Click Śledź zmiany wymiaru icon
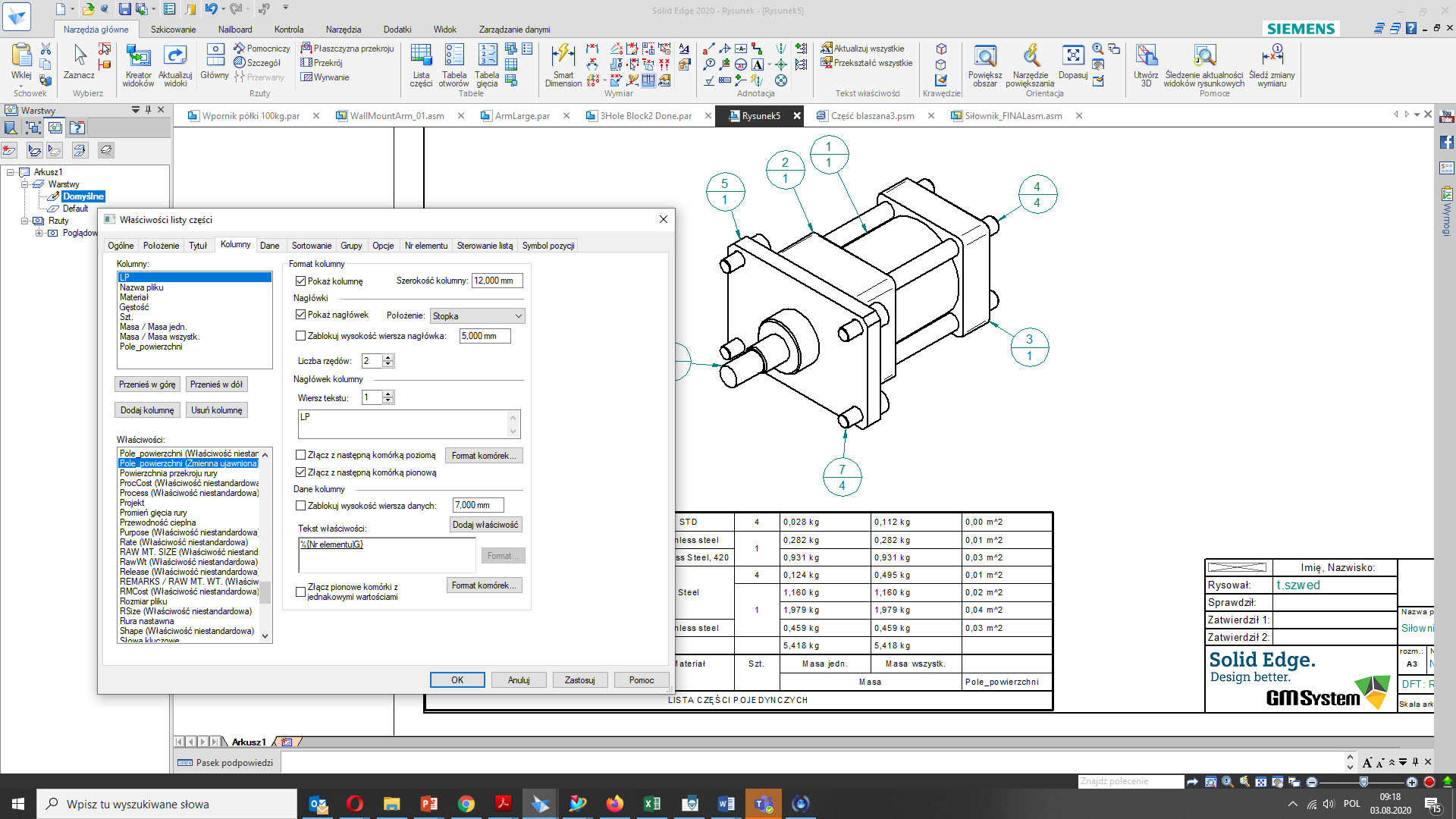The image size is (1456, 819). (x=1272, y=65)
